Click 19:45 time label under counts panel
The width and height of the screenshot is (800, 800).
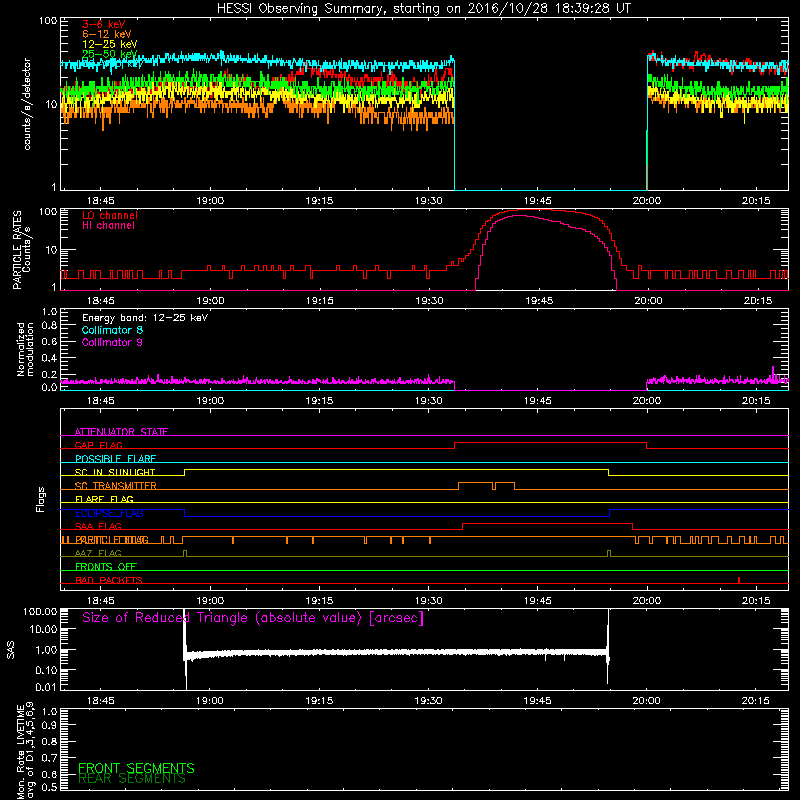(x=537, y=201)
